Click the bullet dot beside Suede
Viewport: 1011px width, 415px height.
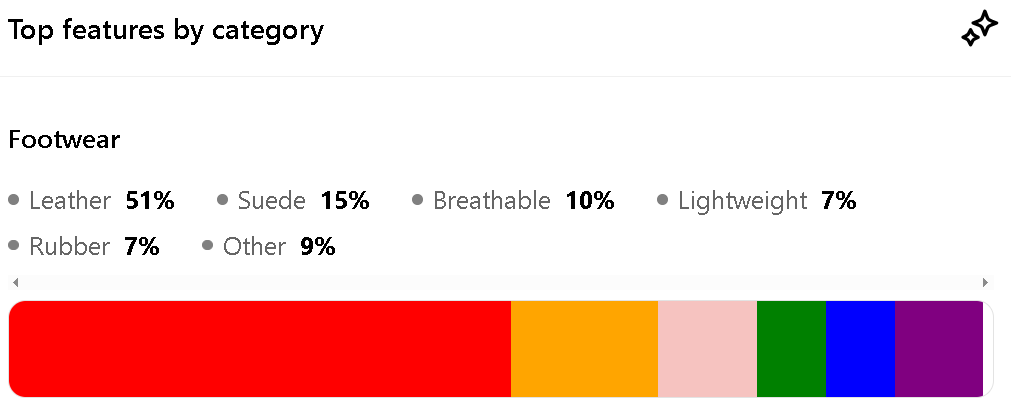(x=222, y=200)
